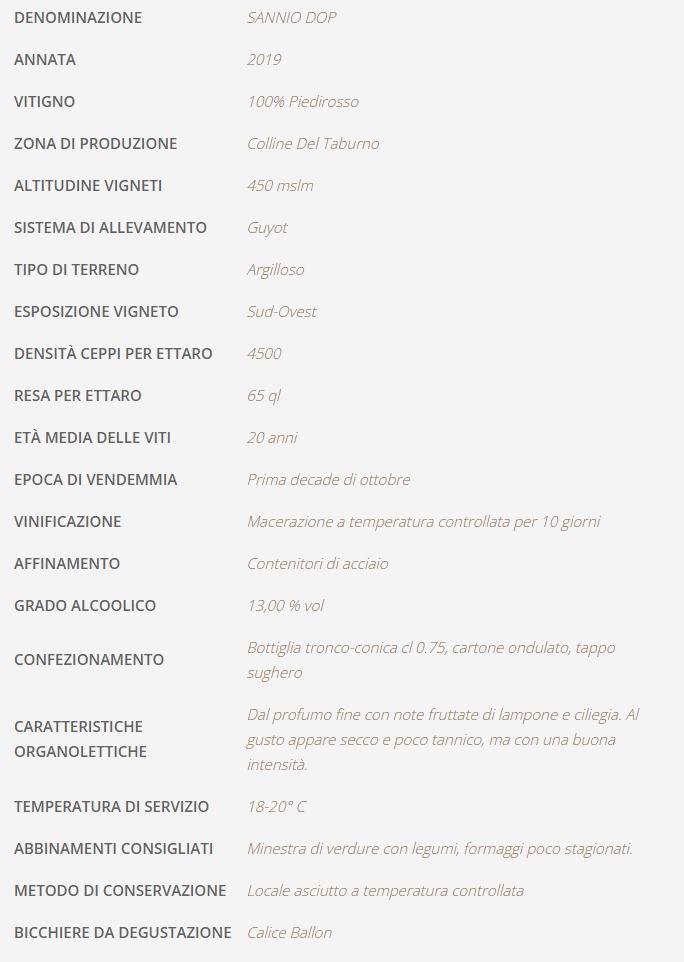Click the SISTEMA DI ALLEVAMENTO label
The height and width of the screenshot is (962, 684).
click(x=110, y=227)
